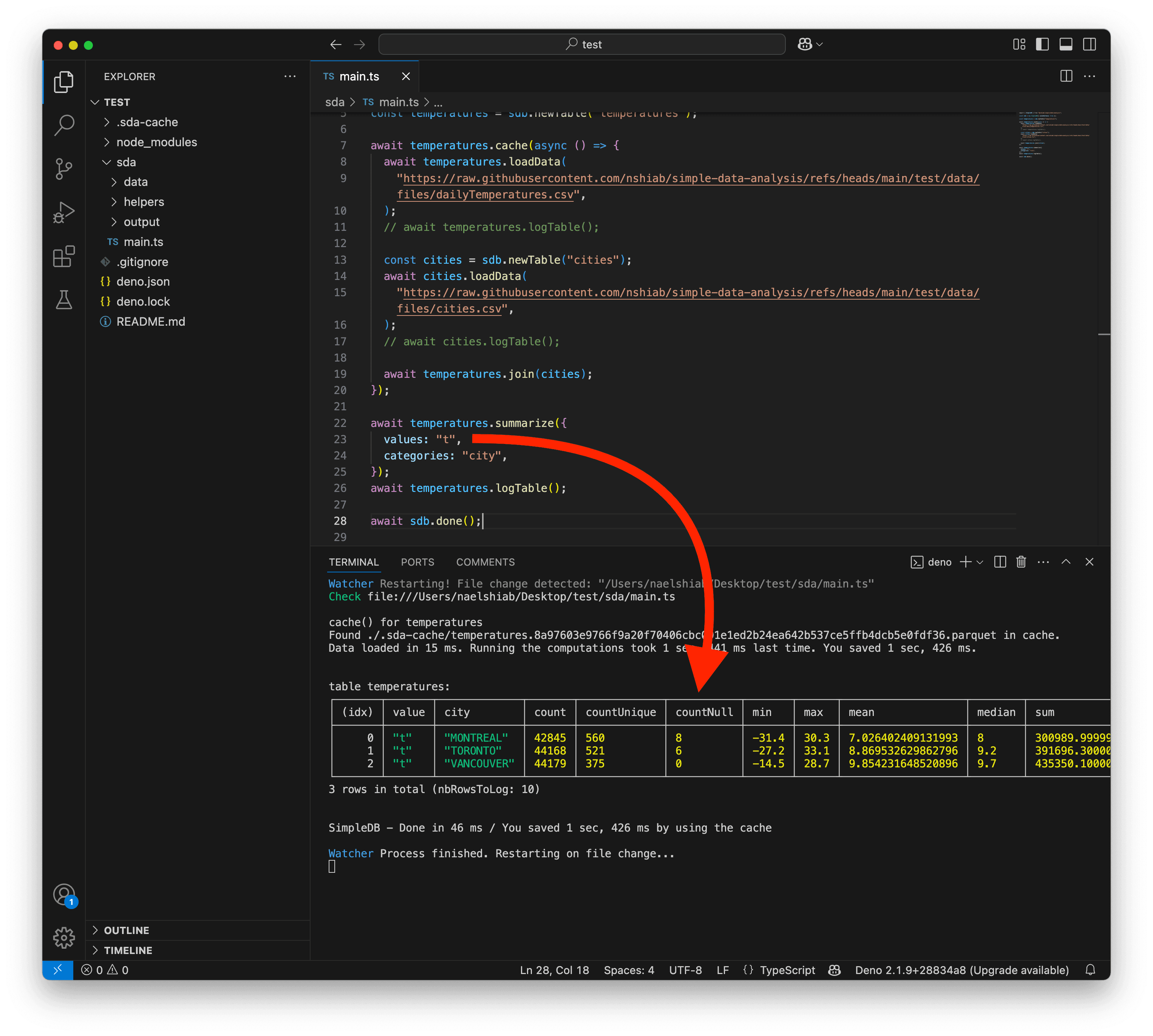Open the Search view in activity bar

click(64, 125)
